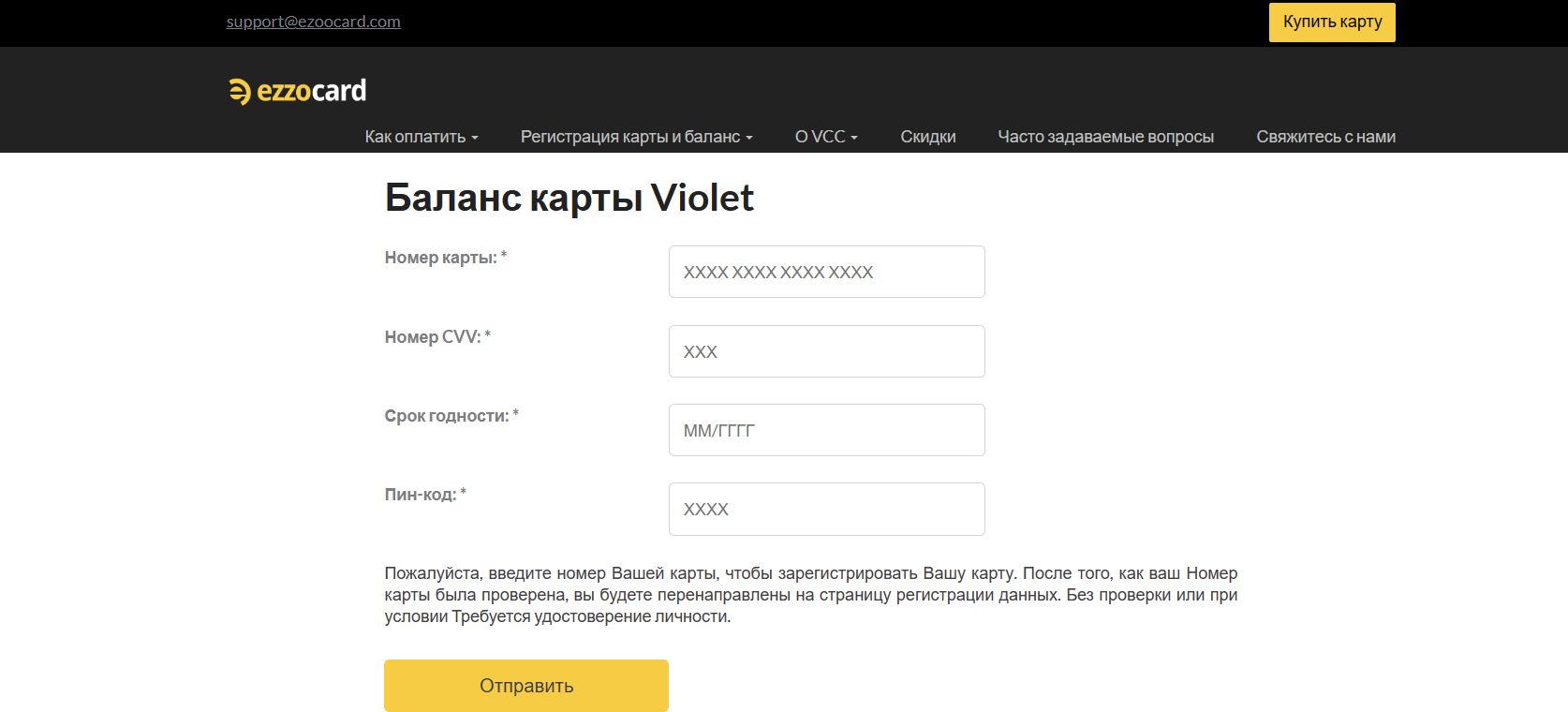The width and height of the screenshot is (1568, 712).
Task: Click the instruction paragraph beginning with Пожалуйста
Action: coord(810,595)
